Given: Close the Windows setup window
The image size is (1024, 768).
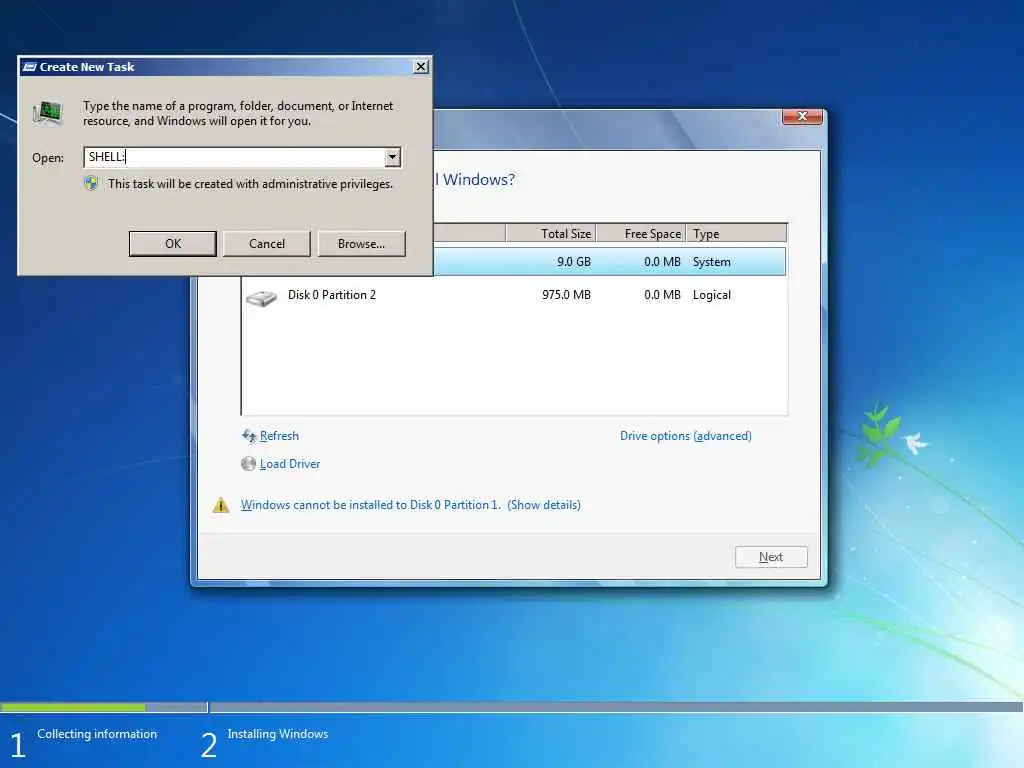Looking at the screenshot, I should 802,116.
